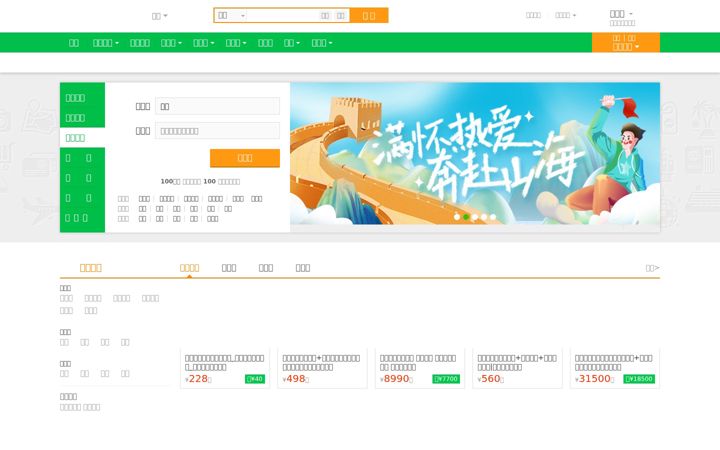Click the first input field in the search form
This screenshot has width=720, height=450.
(217, 106)
